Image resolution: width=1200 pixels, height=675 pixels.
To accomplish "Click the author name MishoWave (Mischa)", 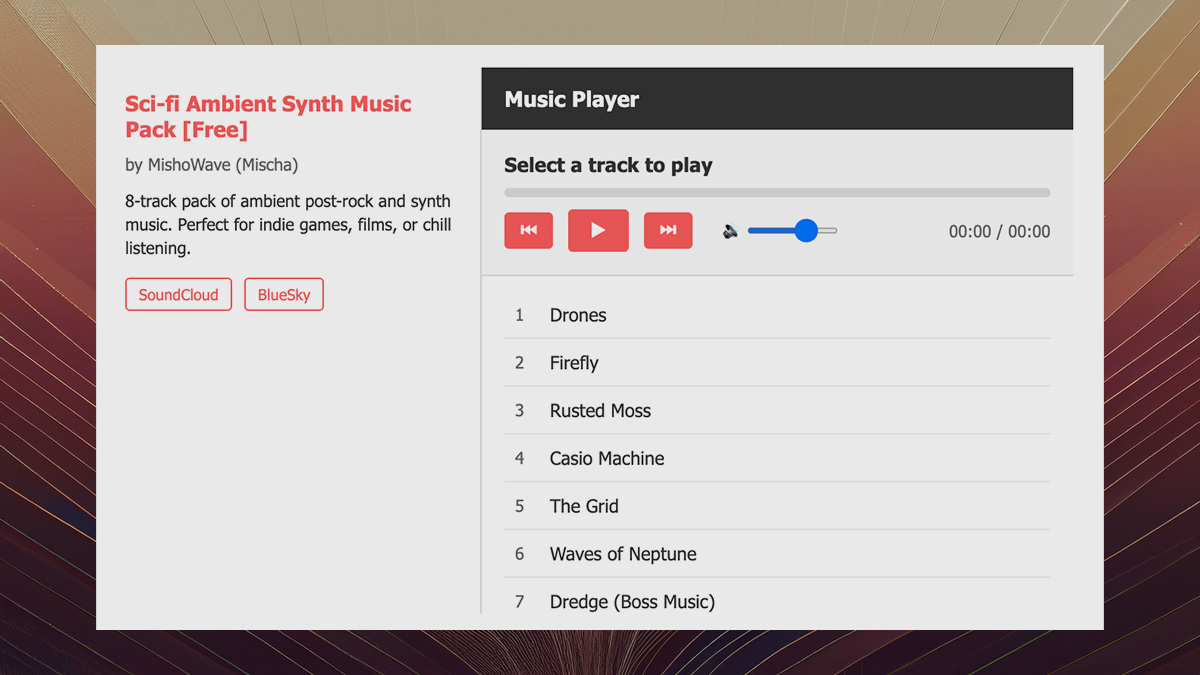I will click(222, 165).
